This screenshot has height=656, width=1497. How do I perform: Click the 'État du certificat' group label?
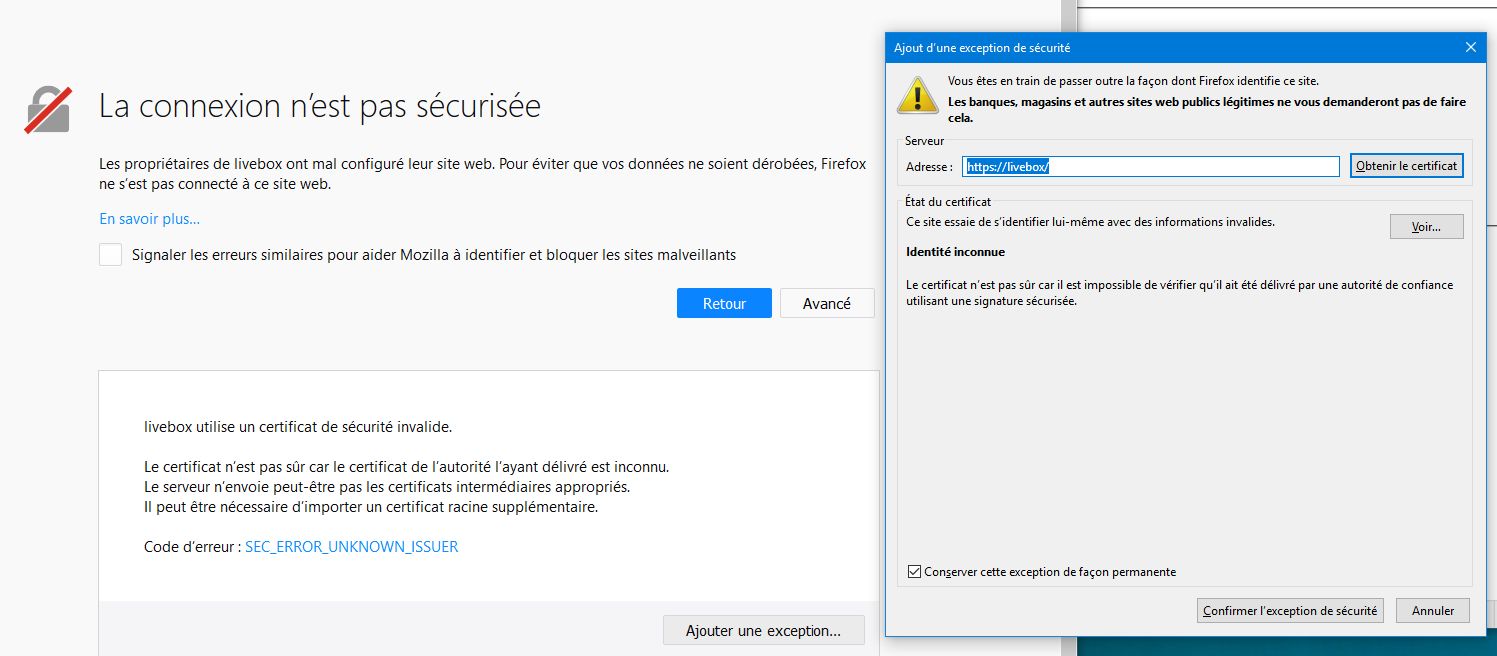tap(947, 202)
